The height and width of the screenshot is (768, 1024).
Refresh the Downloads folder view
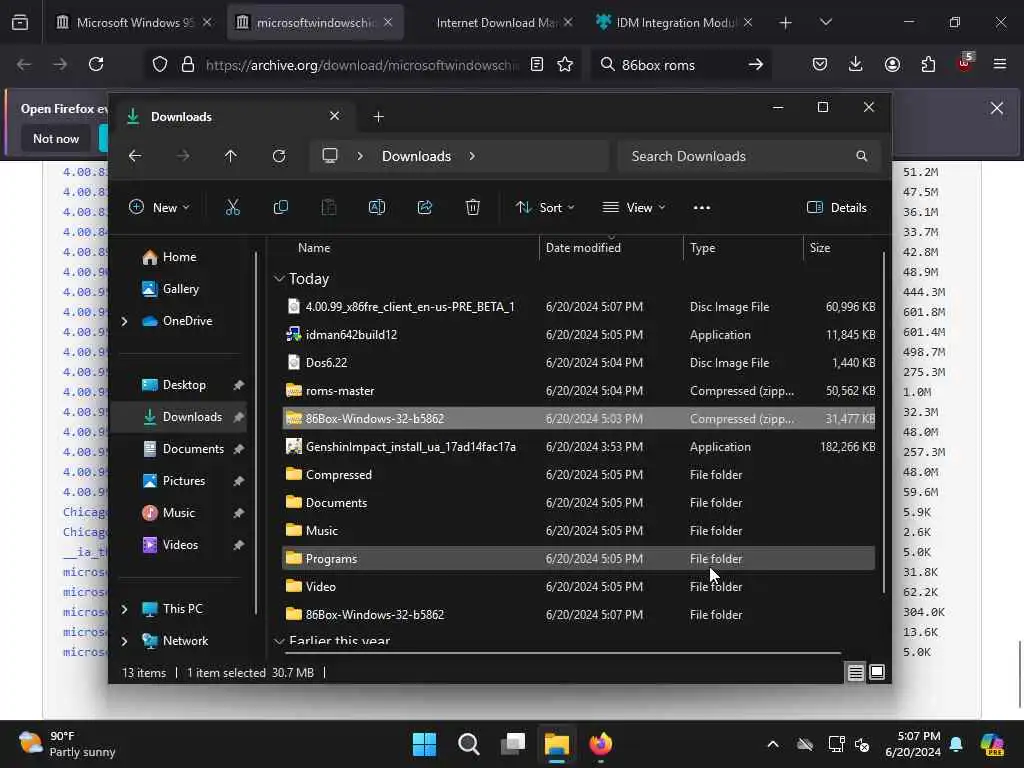[279, 156]
